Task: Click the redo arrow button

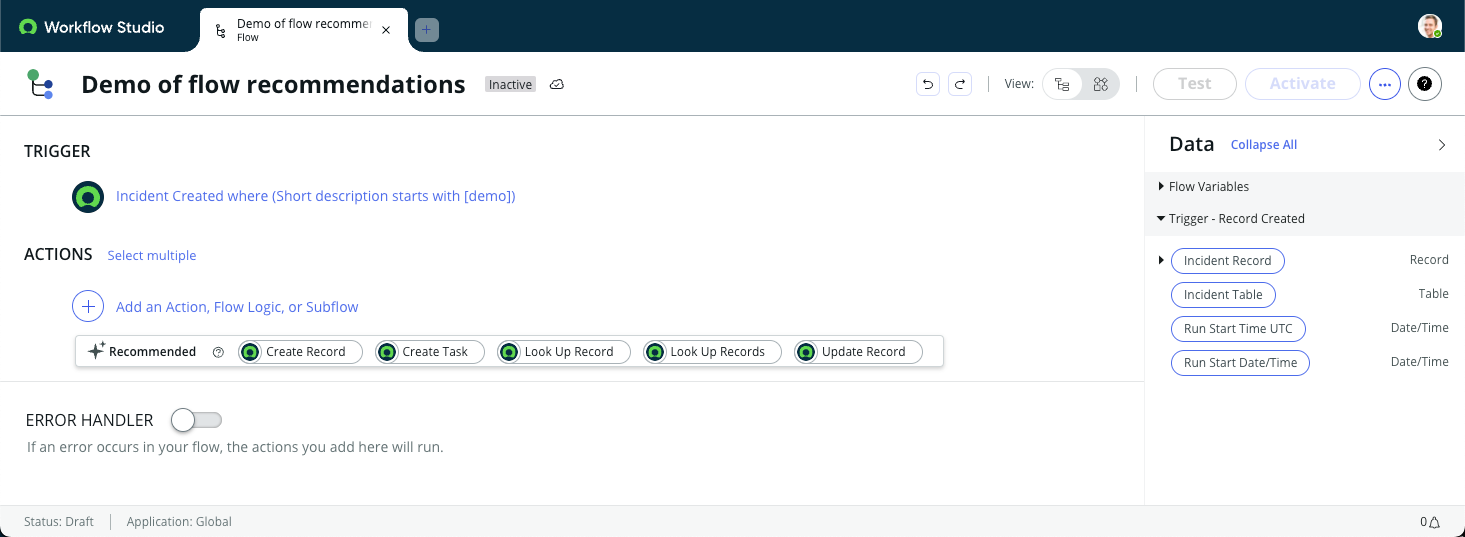Action: (960, 84)
